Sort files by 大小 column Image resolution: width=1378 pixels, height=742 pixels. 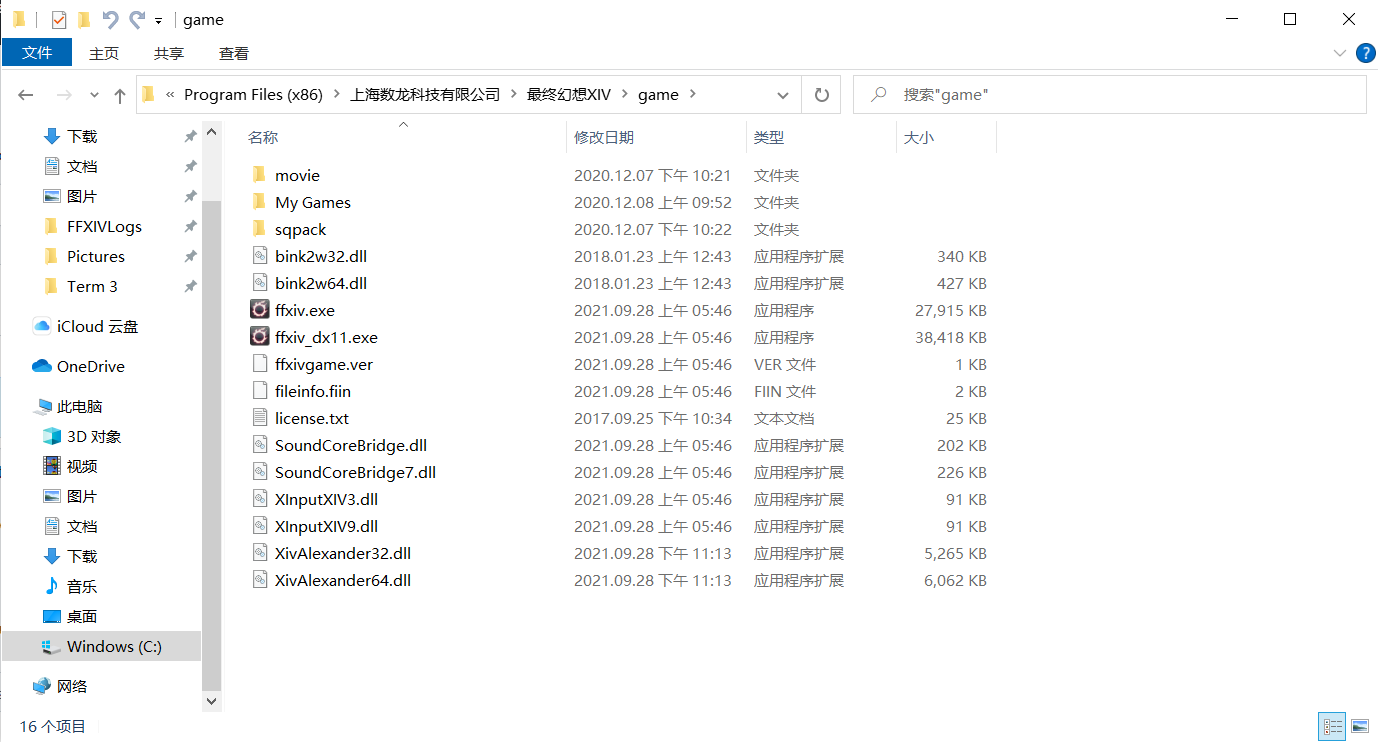point(946,137)
